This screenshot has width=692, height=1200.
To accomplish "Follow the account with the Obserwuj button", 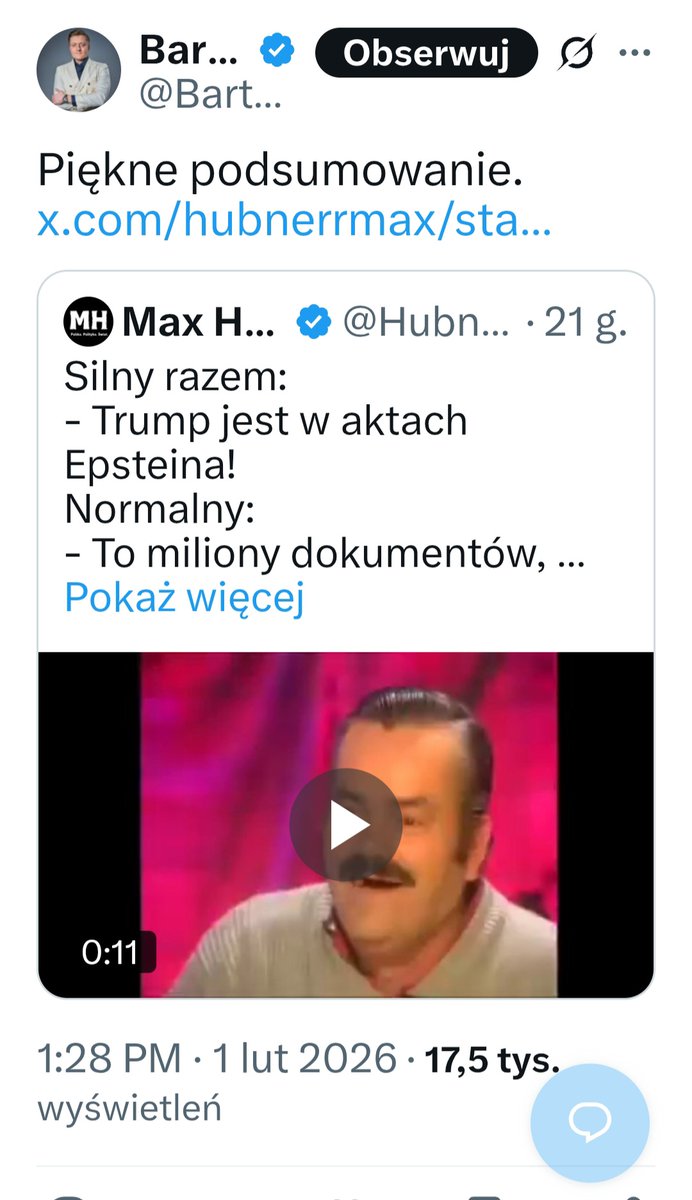I will pyautogui.click(x=426, y=53).
